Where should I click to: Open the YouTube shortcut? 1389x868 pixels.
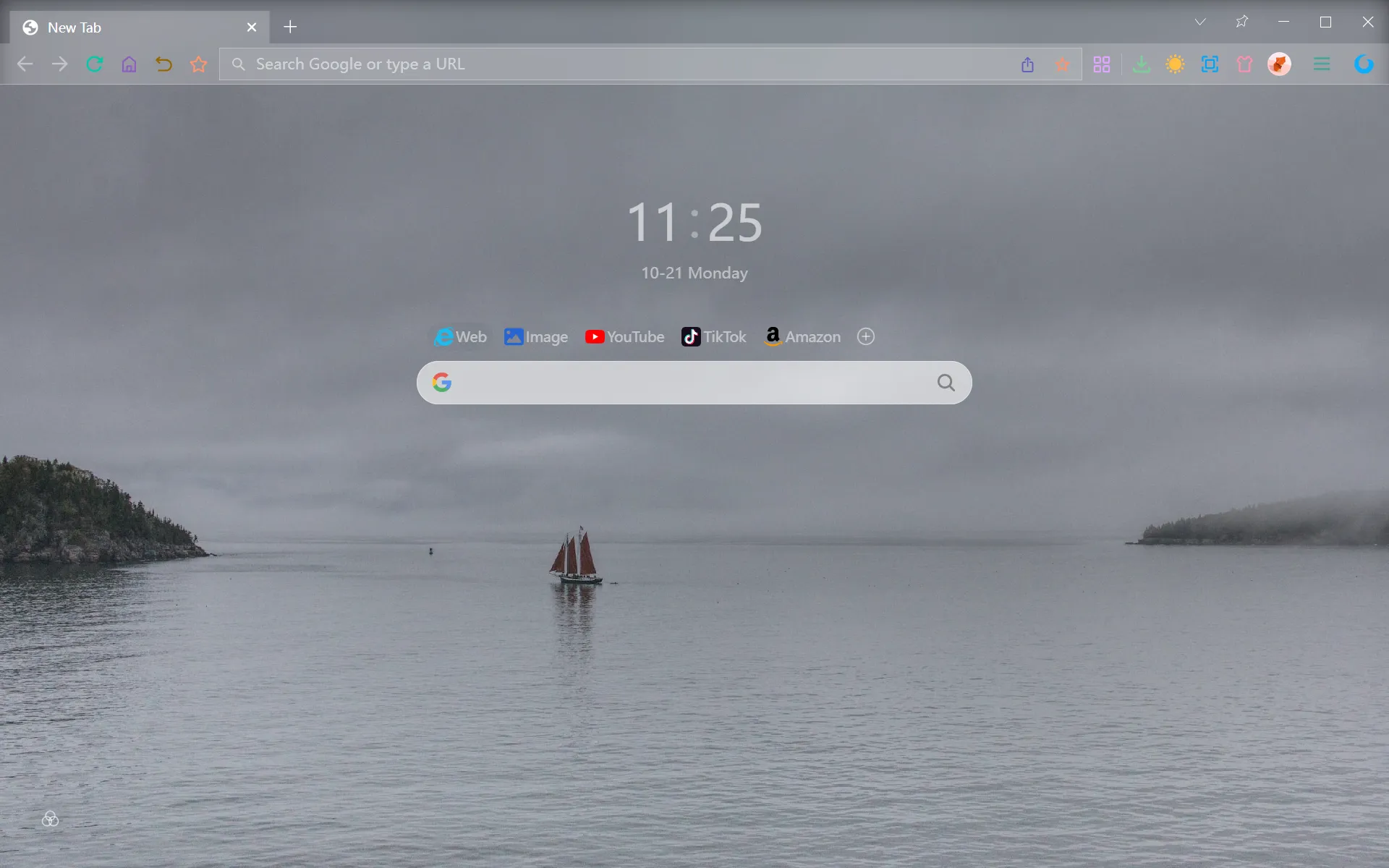[x=625, y=337]
